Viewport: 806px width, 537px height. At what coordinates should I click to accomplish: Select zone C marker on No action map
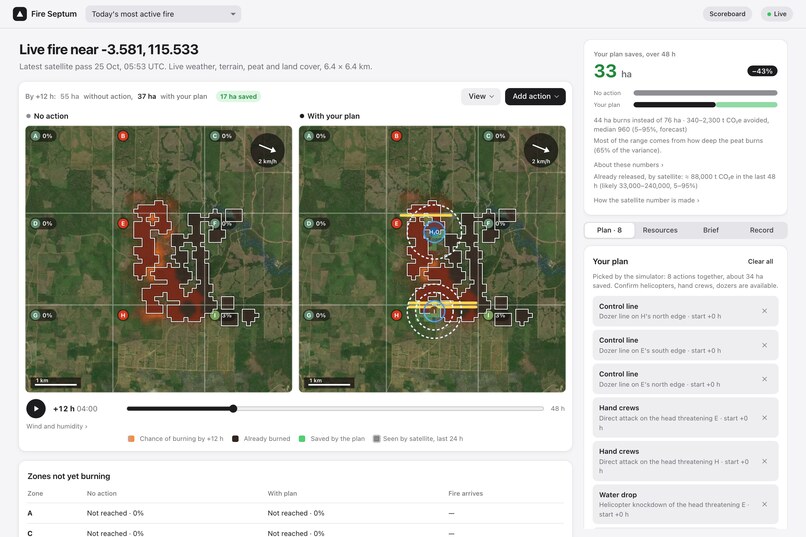click(x=215, y=136)
